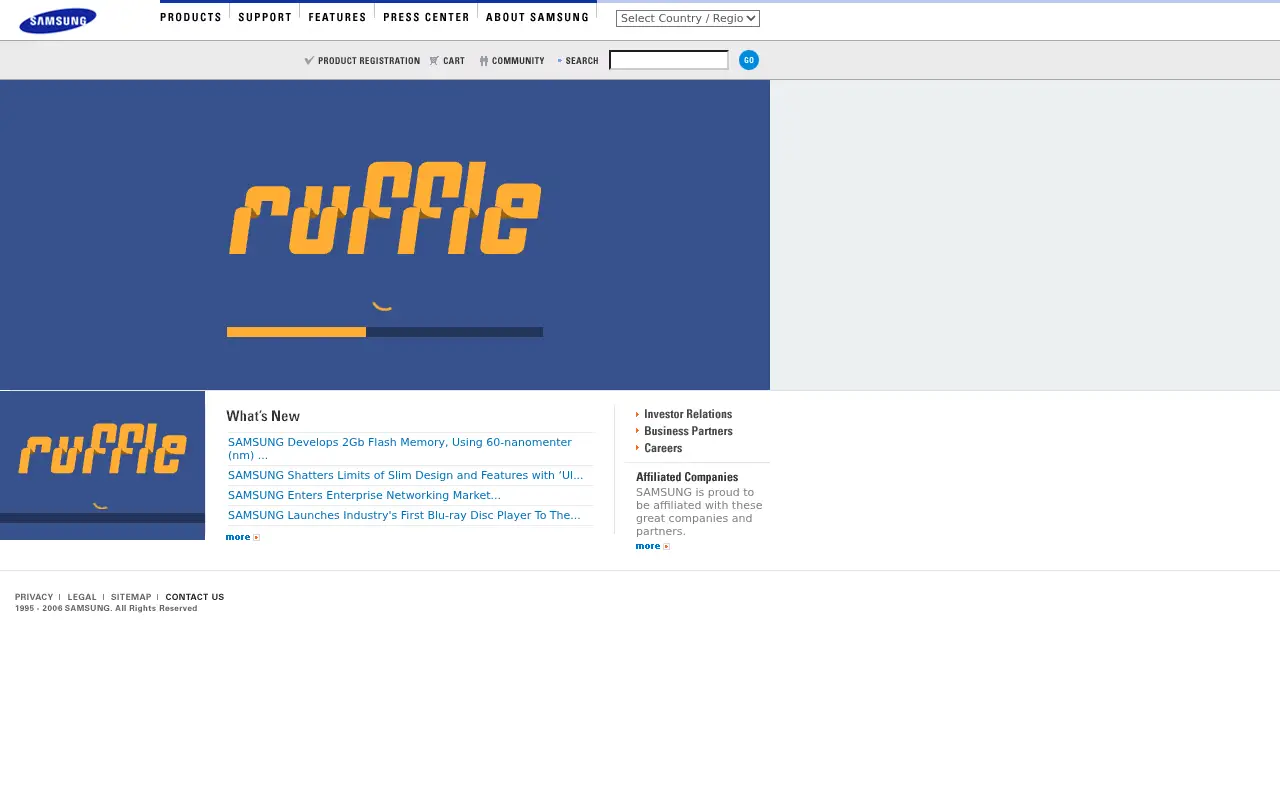Open the shopping Cart
This screenshot has width=1280, height=800.
point(447,61)
